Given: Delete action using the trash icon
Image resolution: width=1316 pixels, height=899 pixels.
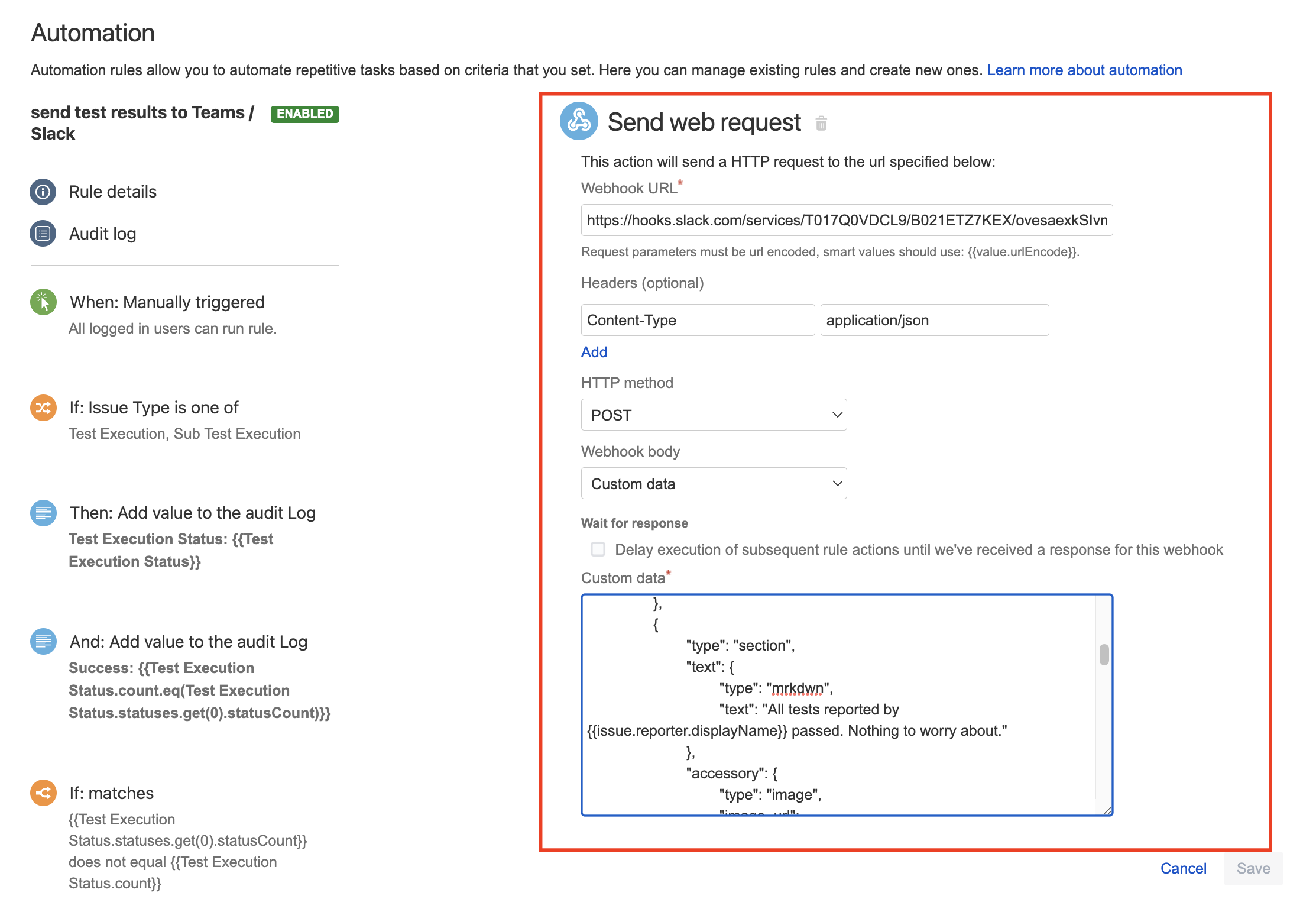Looking at the screenshot, I should click(x=821, y=123).
